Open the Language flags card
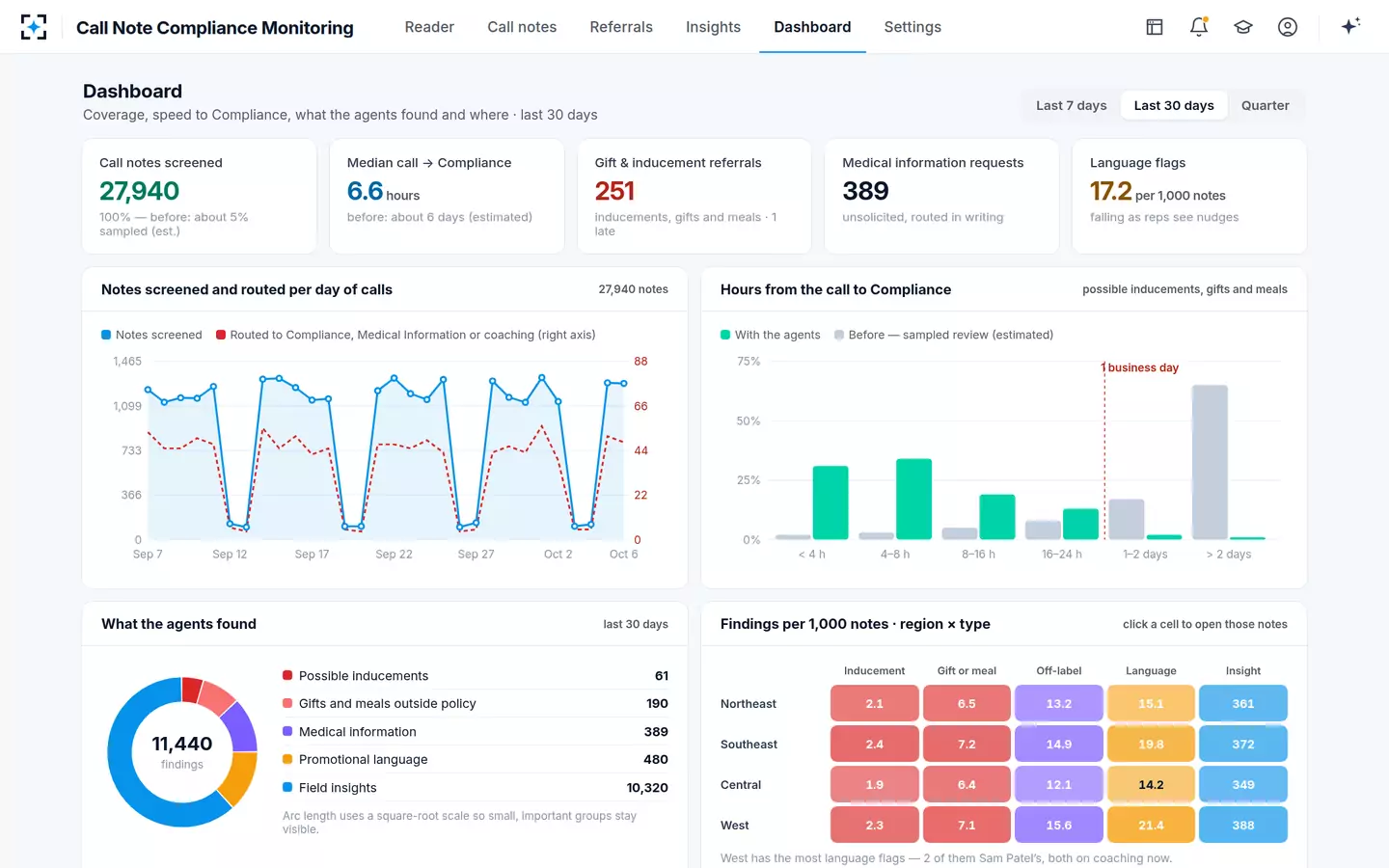The image size is (1389, 868). (1189, 197)
